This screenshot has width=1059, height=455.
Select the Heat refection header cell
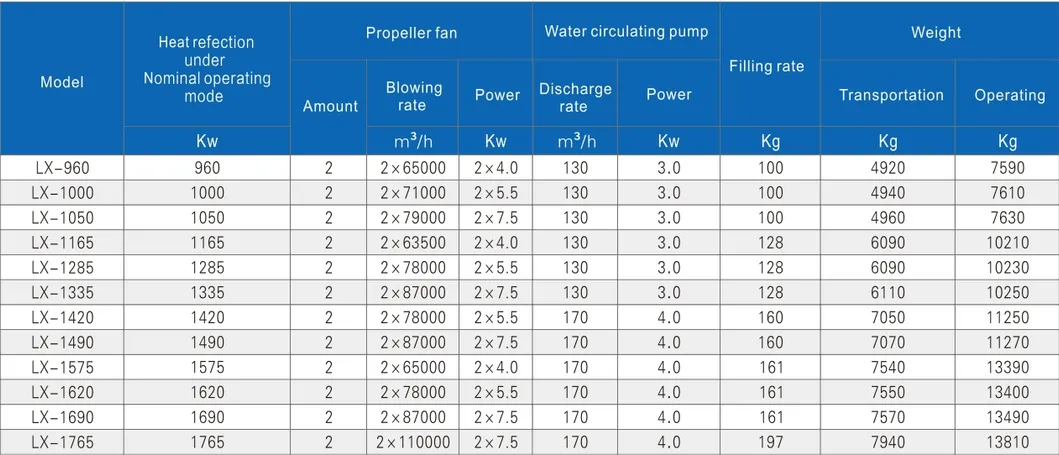click(206, 69)
